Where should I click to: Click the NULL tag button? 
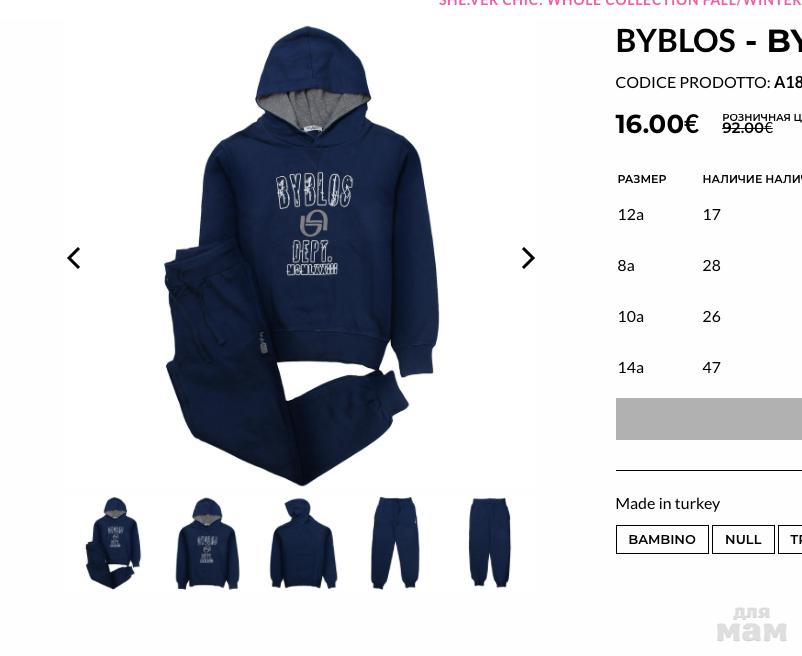743,539
